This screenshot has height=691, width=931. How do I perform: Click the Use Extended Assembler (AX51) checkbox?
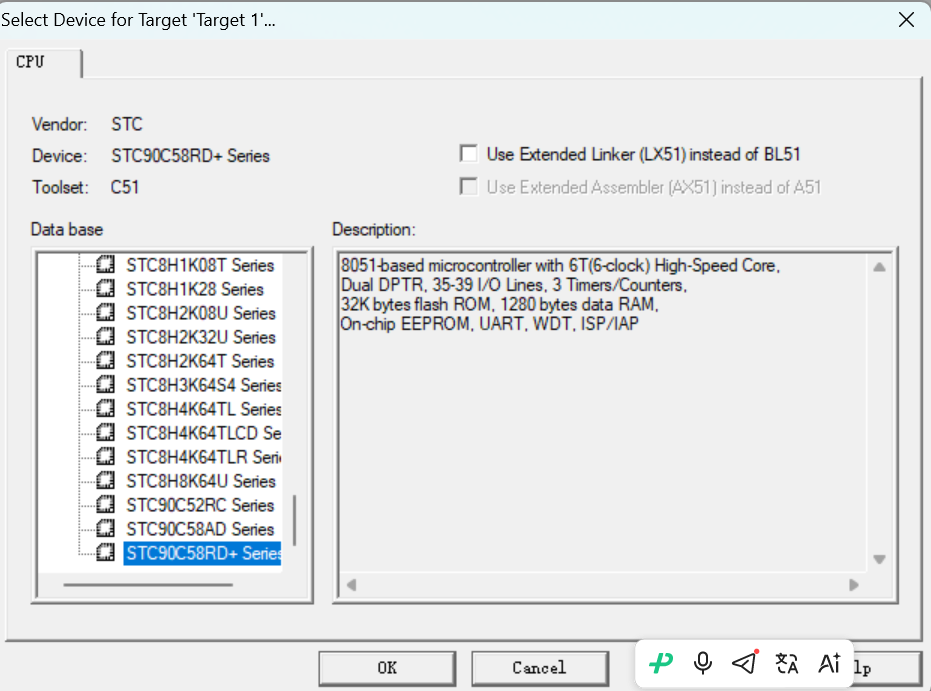pos(468,187)
